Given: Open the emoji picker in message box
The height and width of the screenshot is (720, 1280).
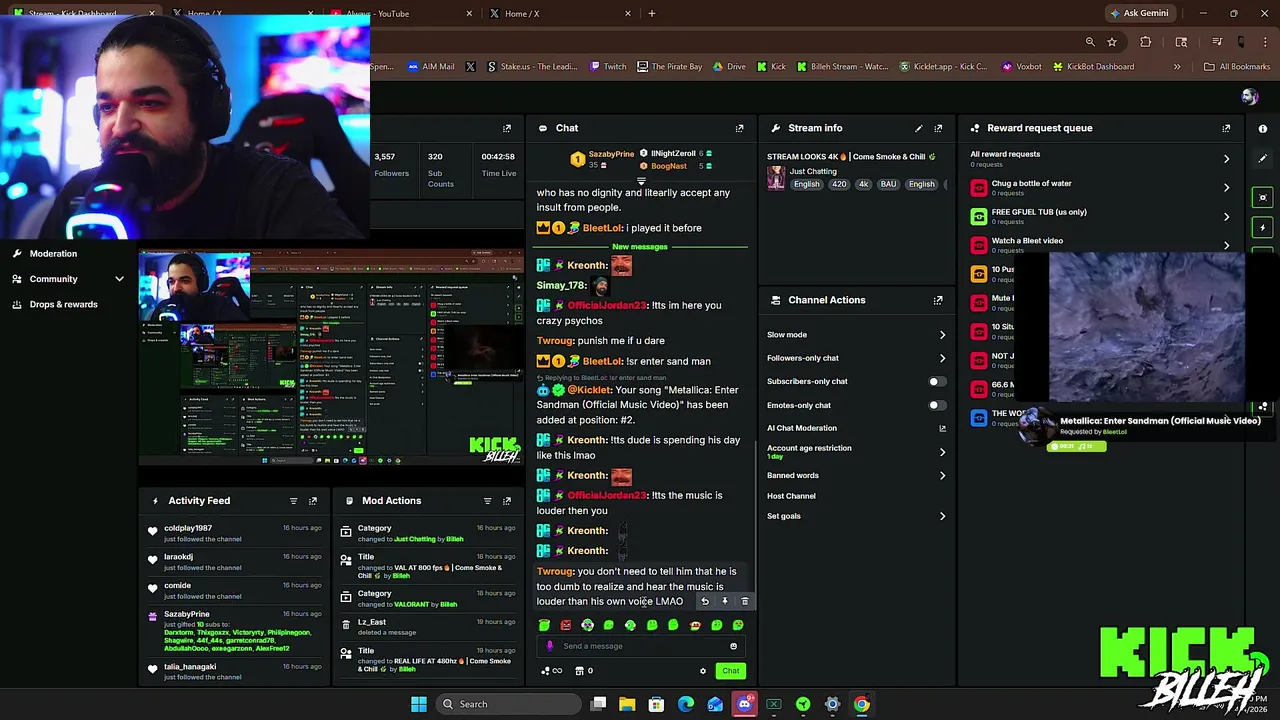Looking at the screenshot, I should (x=733, y=646).
